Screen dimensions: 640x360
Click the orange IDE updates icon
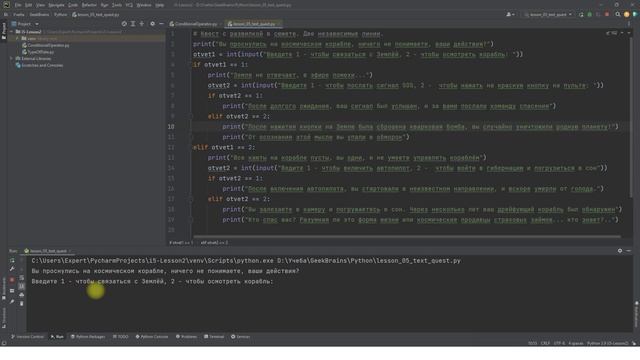coord(627,15)
